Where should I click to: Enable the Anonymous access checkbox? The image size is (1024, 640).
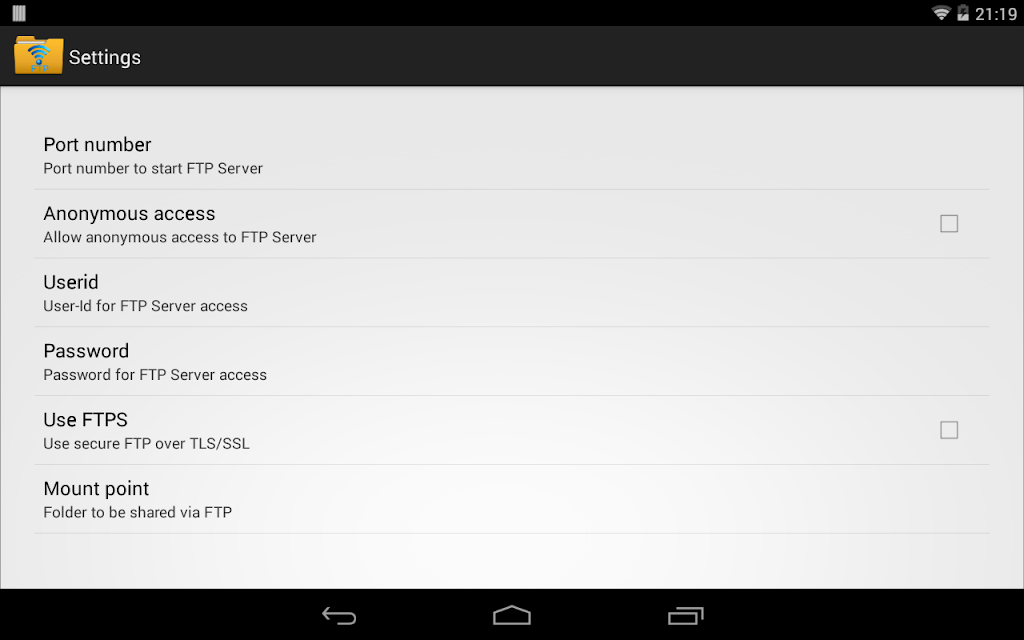(949, 224)
